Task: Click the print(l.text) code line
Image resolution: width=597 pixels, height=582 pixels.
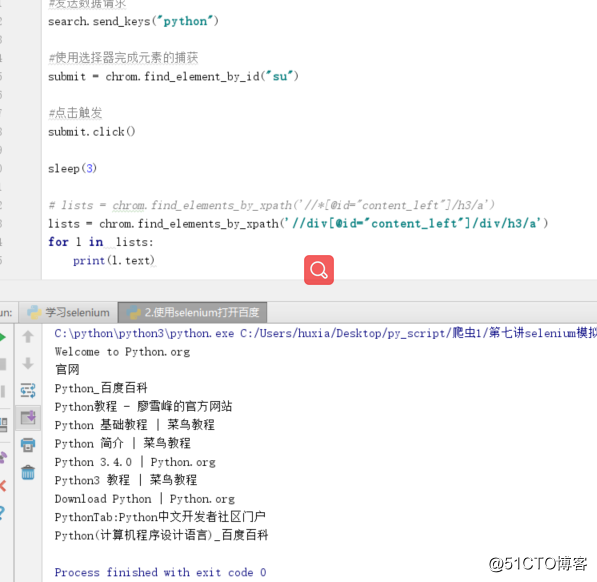Action: pos(113,261)
